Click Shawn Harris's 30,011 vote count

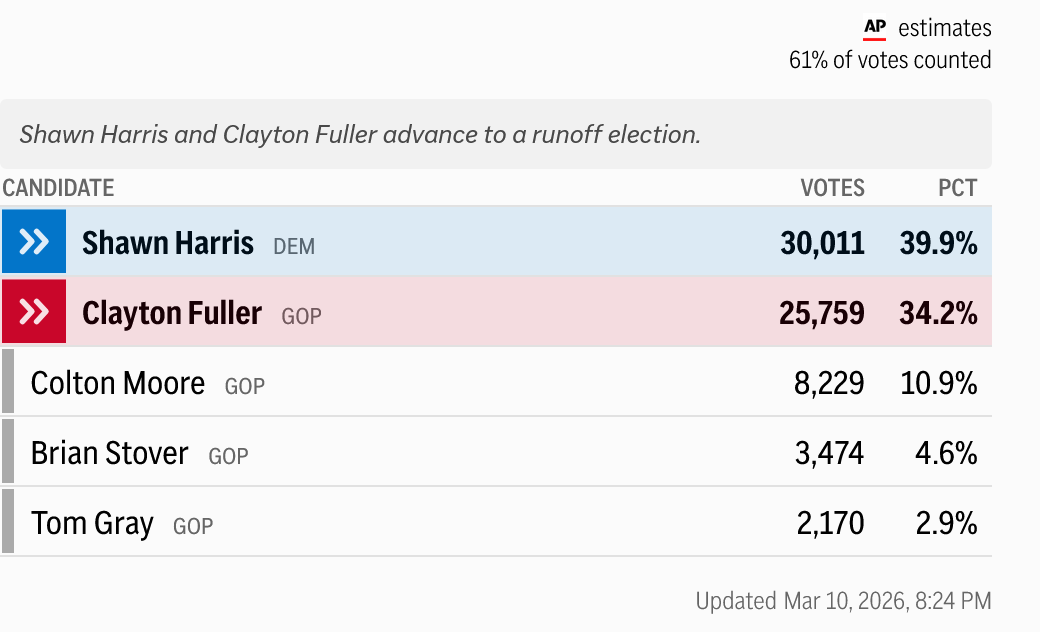[x=822, y=243]
